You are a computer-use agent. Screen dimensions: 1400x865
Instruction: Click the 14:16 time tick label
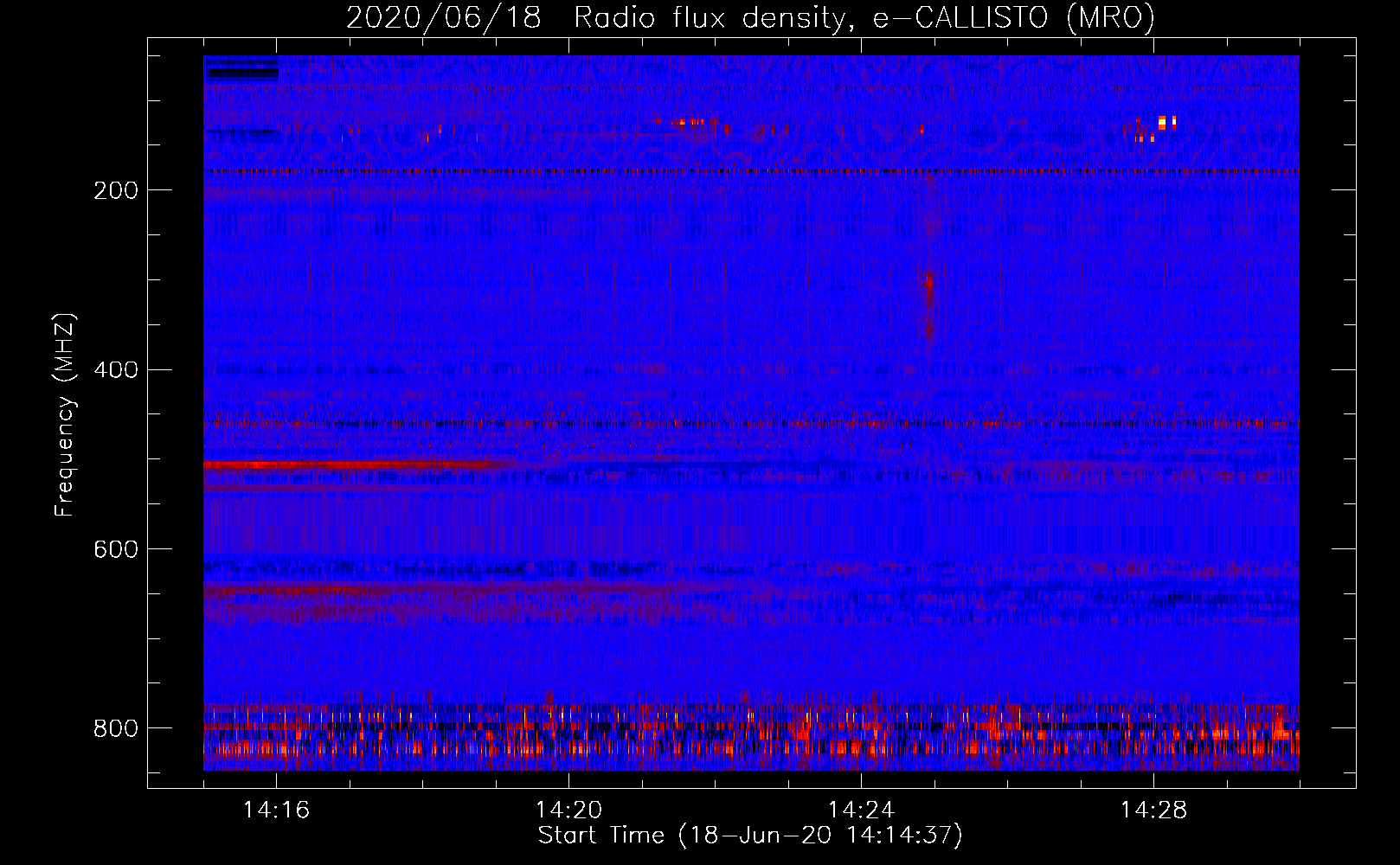click(276, 810)
